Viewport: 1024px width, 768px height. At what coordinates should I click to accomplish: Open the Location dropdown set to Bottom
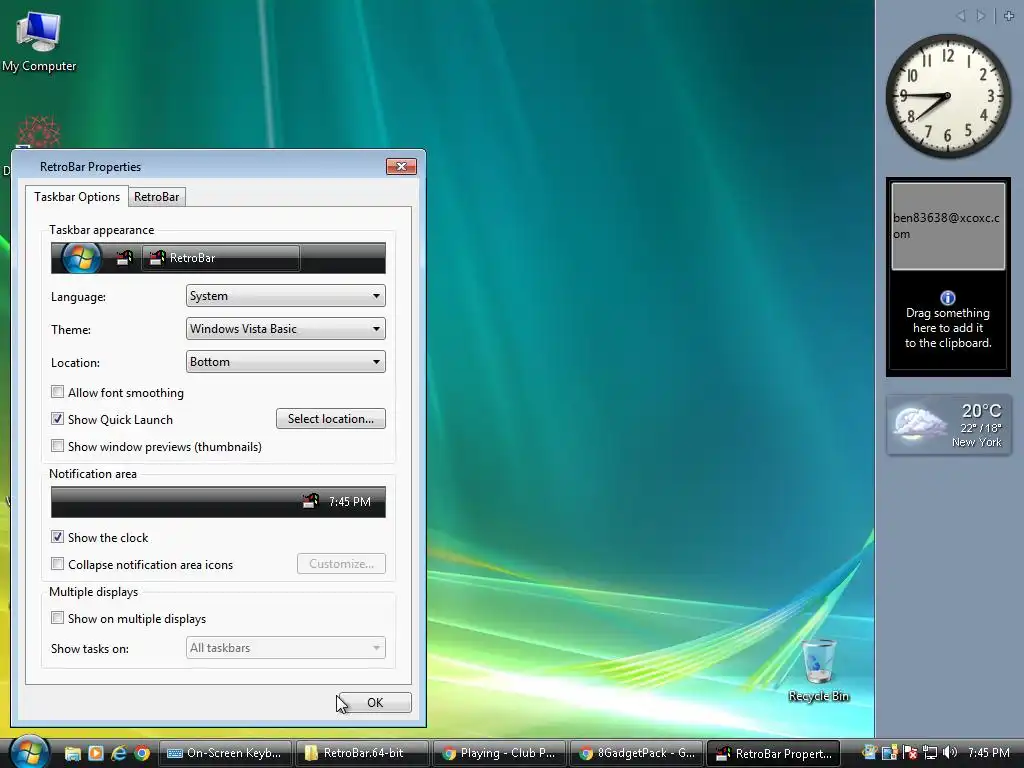[285, 362]
